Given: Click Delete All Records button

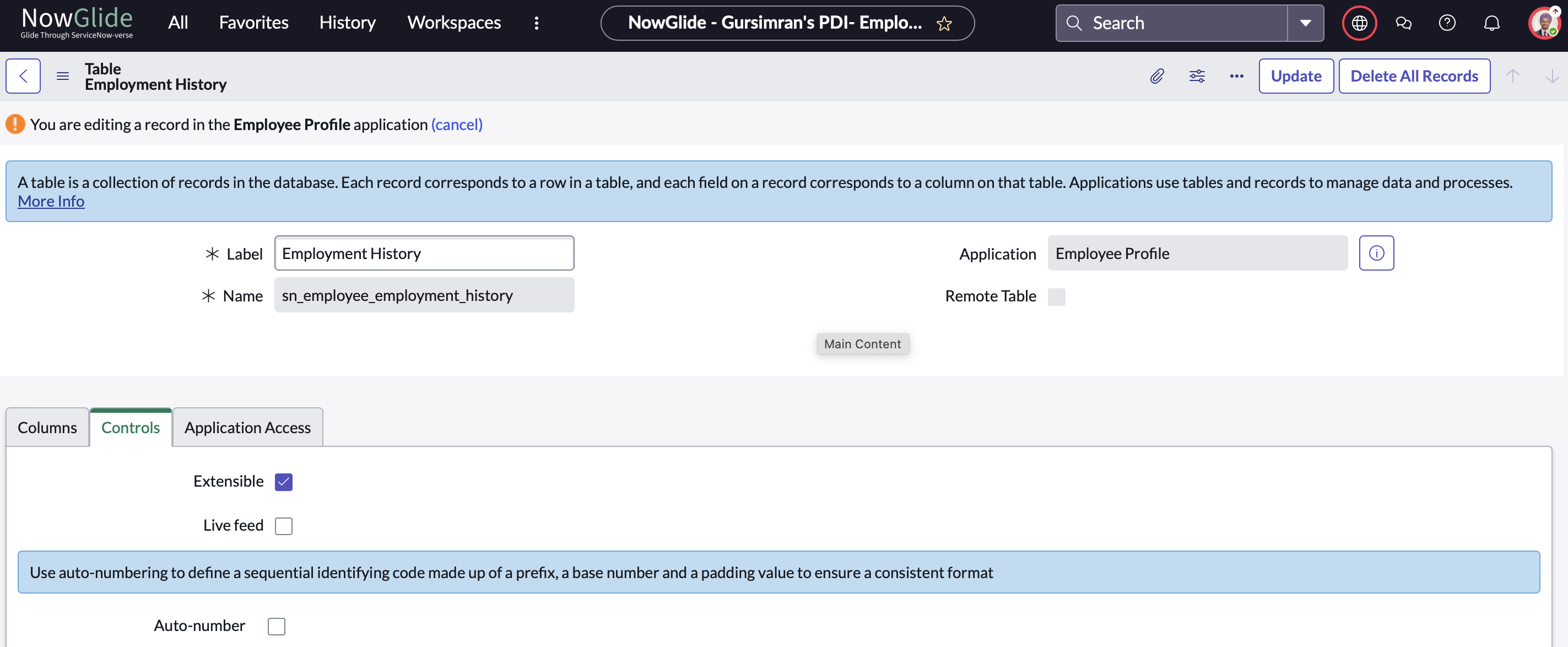Looking at the screenshot, I should [1414, 76].
